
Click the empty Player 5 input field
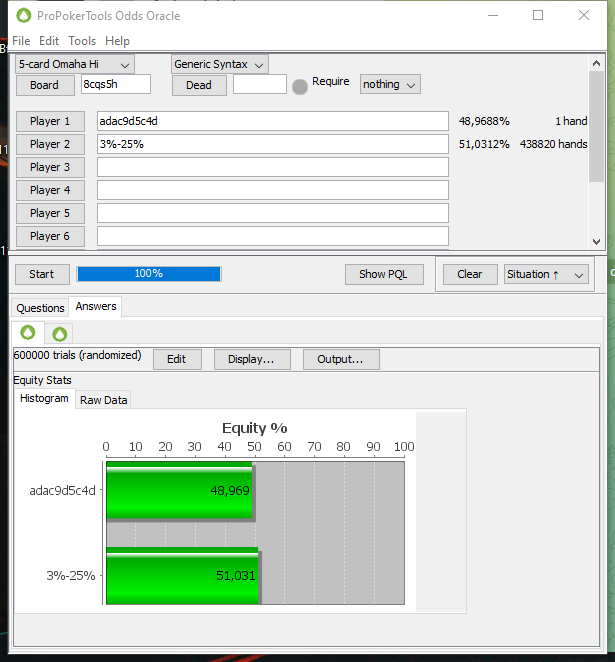click(273, 213)
